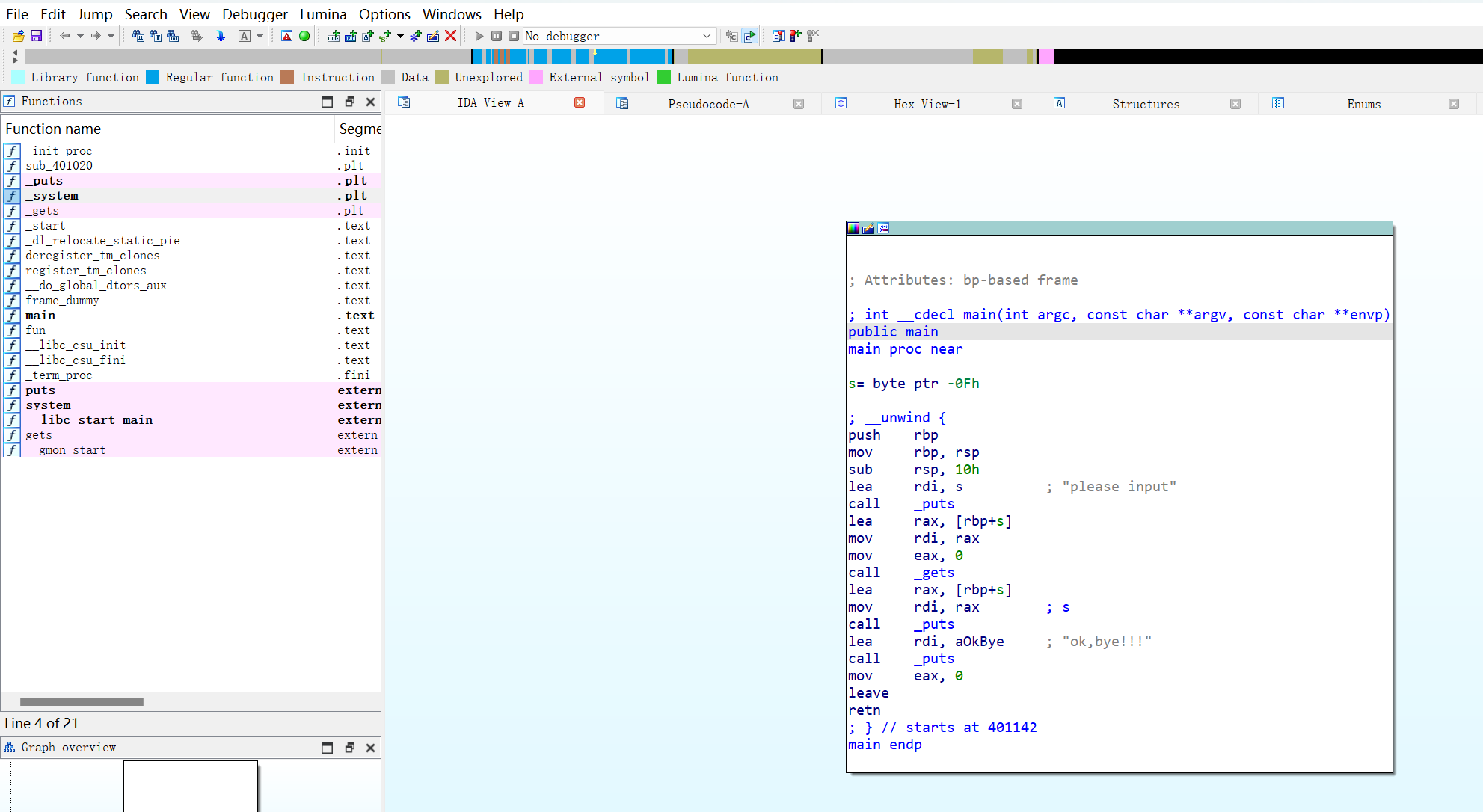Click the jump back arrow
1483x812 pixels.
(x=64, y=35)
